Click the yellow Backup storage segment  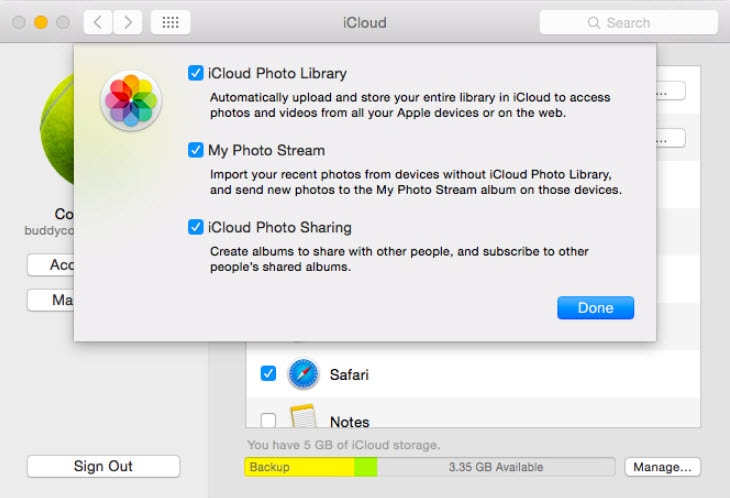pyautogui.click(x=298, y=467)
